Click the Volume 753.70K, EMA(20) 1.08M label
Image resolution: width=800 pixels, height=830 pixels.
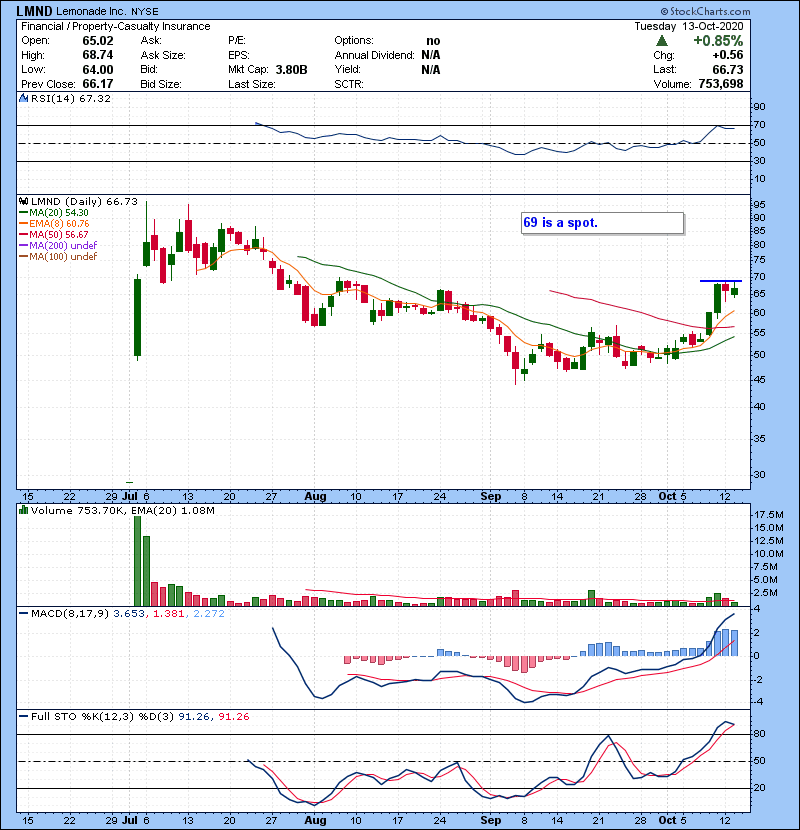[x=122, y=511]
